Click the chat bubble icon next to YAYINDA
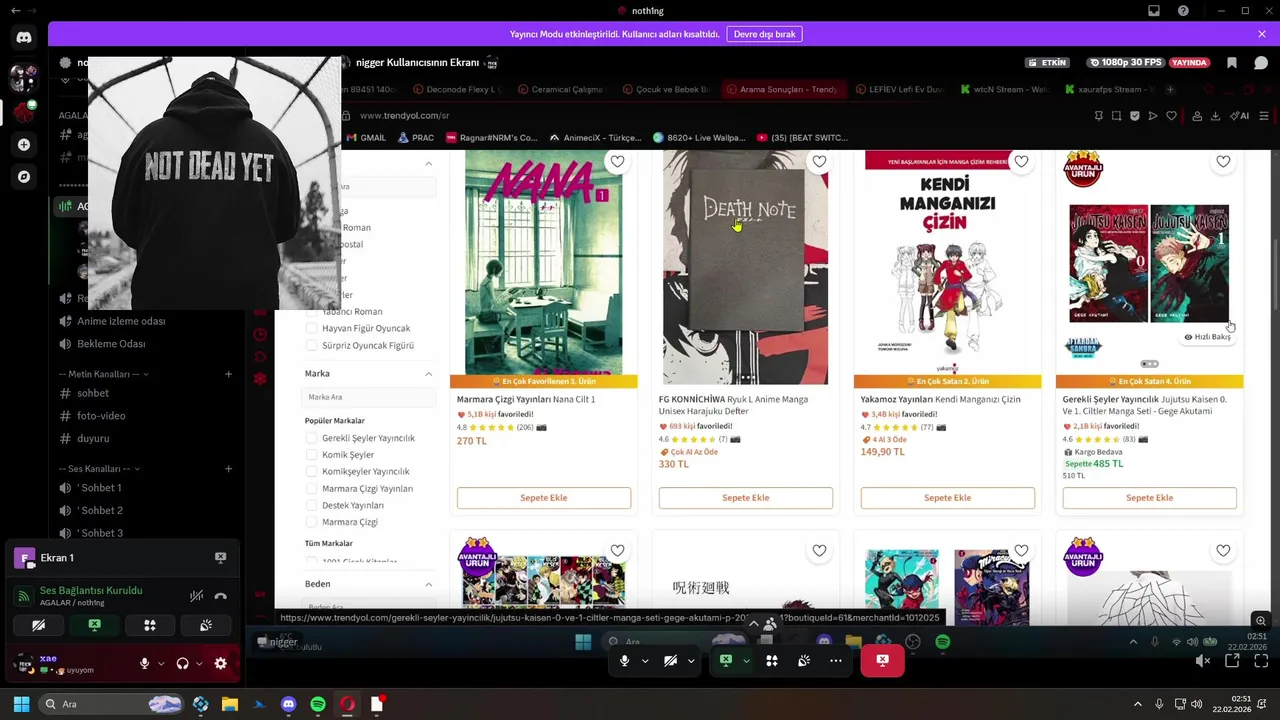Image resolution: width=1280 pixels, height=720 pixels. coord(1261,62)
